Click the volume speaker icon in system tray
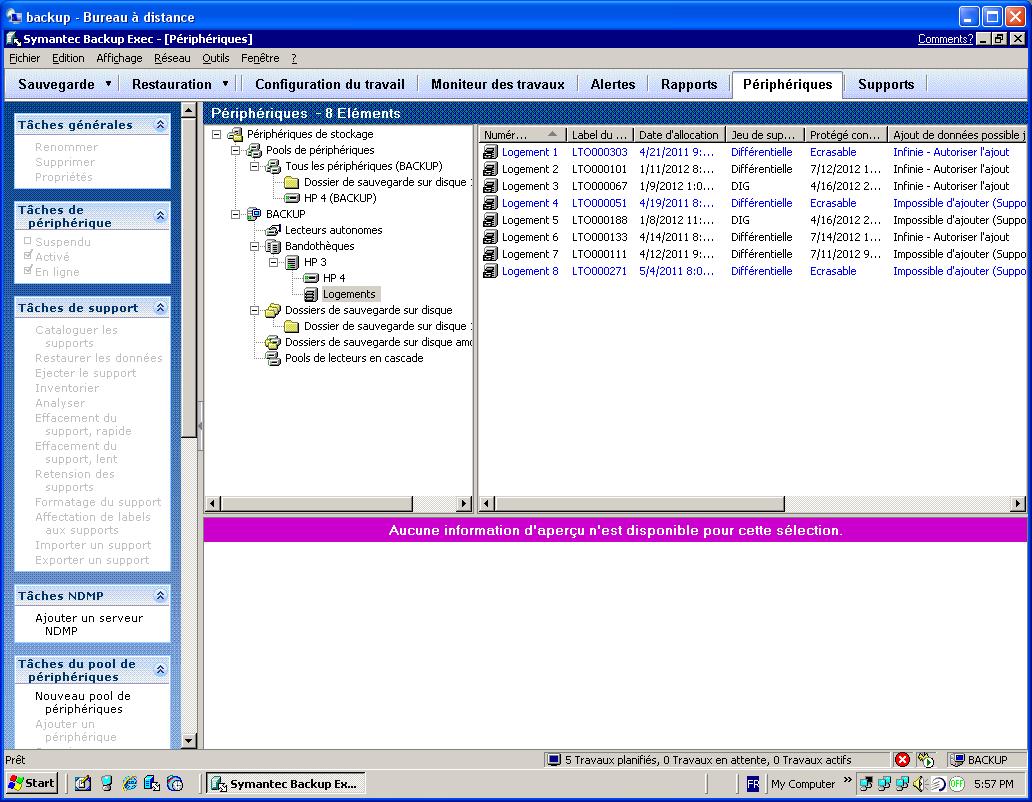Viewport: 1032px width, 802px height. click(x=920, y=784)
